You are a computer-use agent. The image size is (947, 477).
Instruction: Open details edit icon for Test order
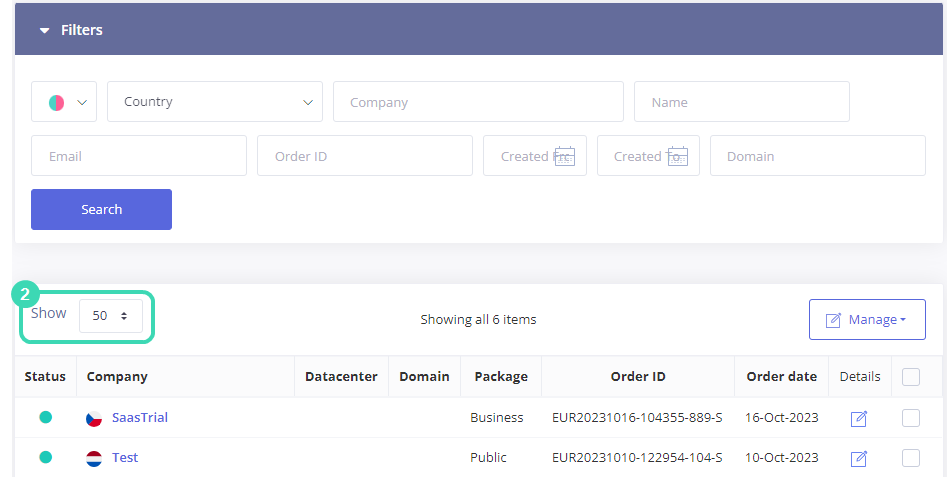pos(858,458)
